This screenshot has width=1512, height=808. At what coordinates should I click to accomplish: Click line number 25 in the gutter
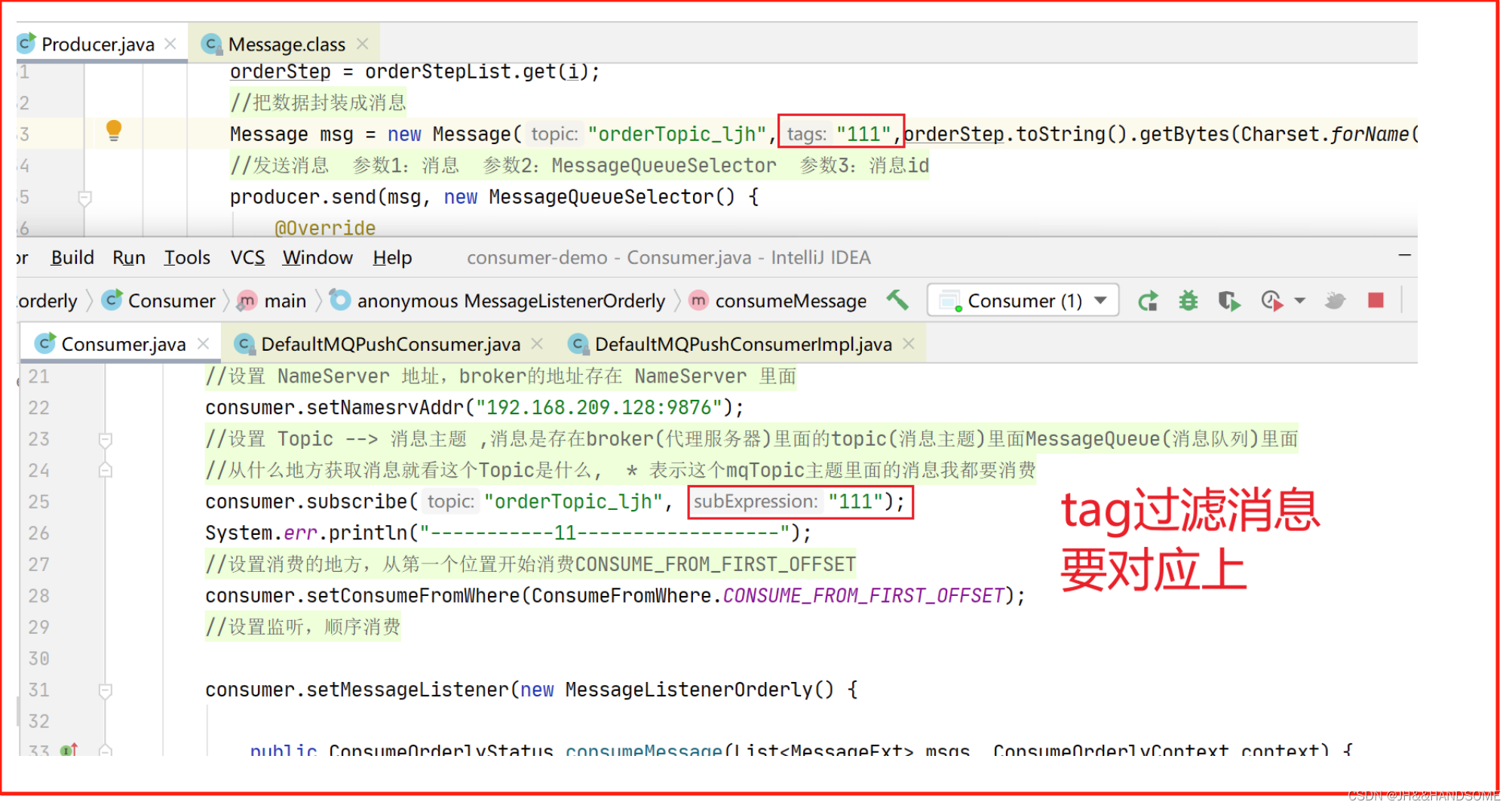click(x=38, y=502)
